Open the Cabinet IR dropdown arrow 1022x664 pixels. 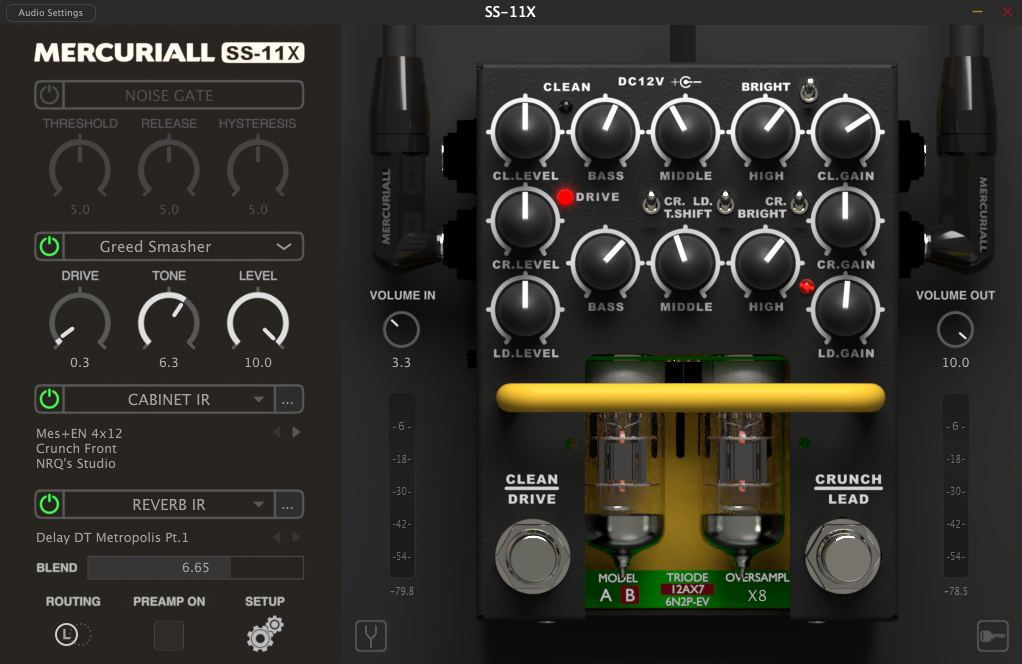point(259,399)
